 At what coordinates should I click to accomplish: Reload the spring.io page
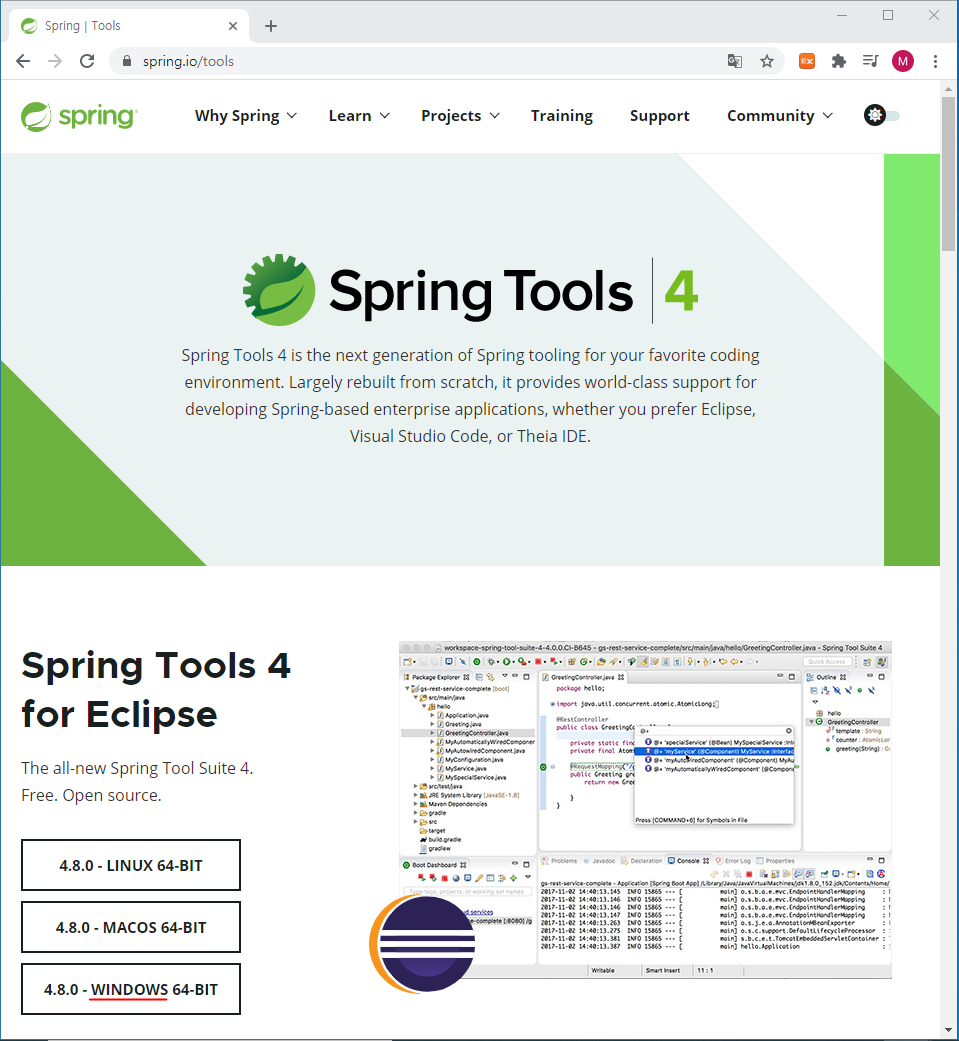tap(87, 61)
